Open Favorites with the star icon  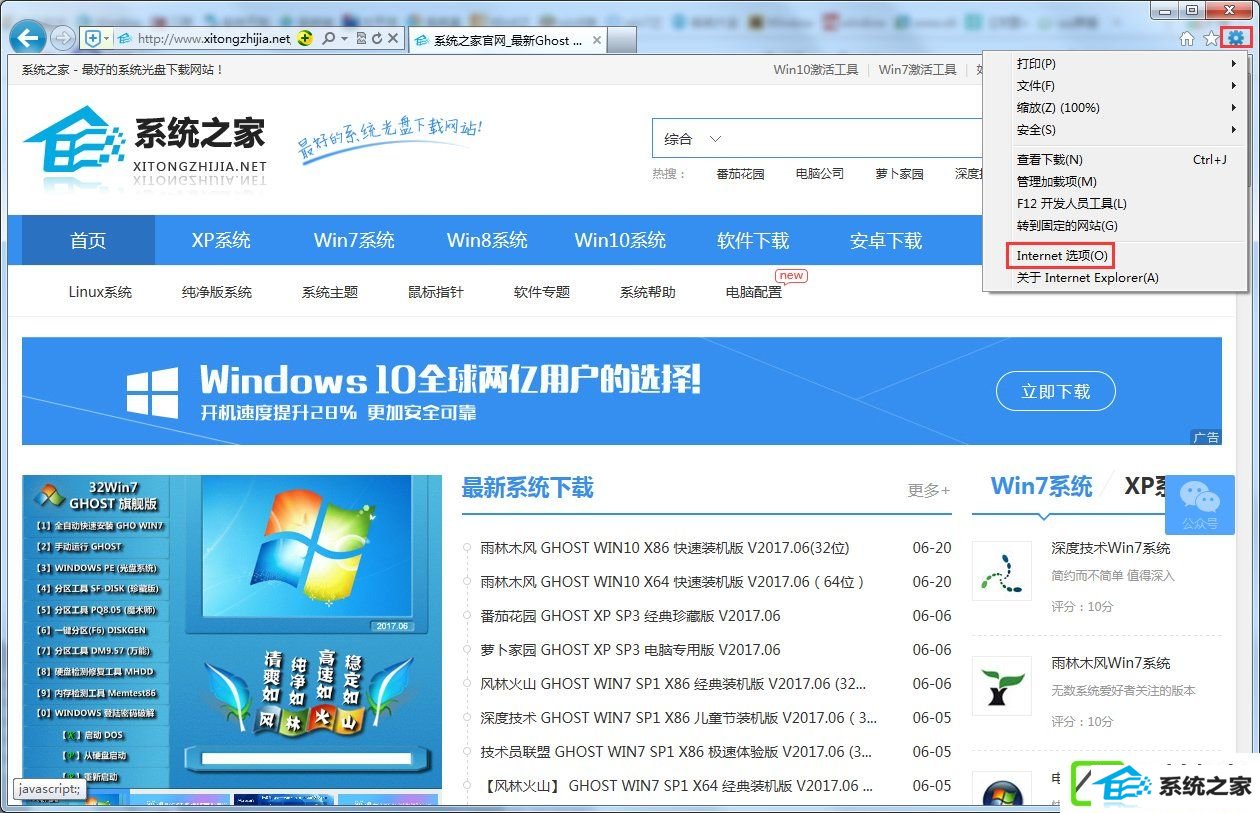click(1211, 38)
